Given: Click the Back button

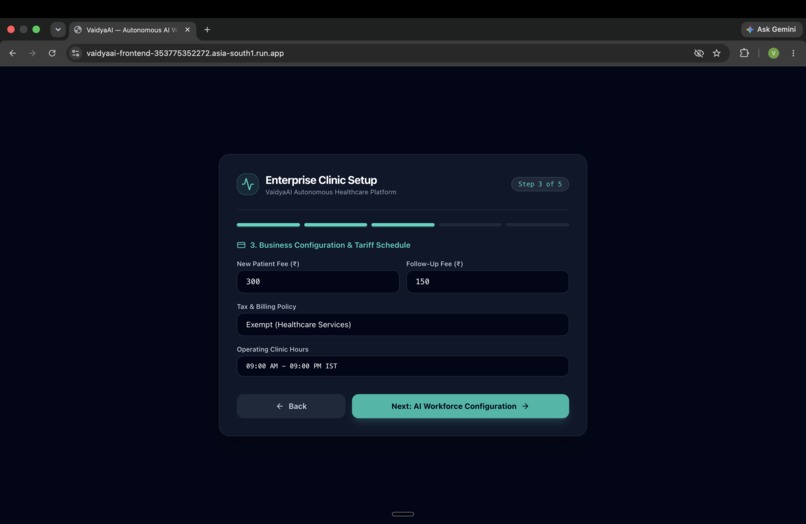Looking at the screenshot, I should click(x=291, y=406).
